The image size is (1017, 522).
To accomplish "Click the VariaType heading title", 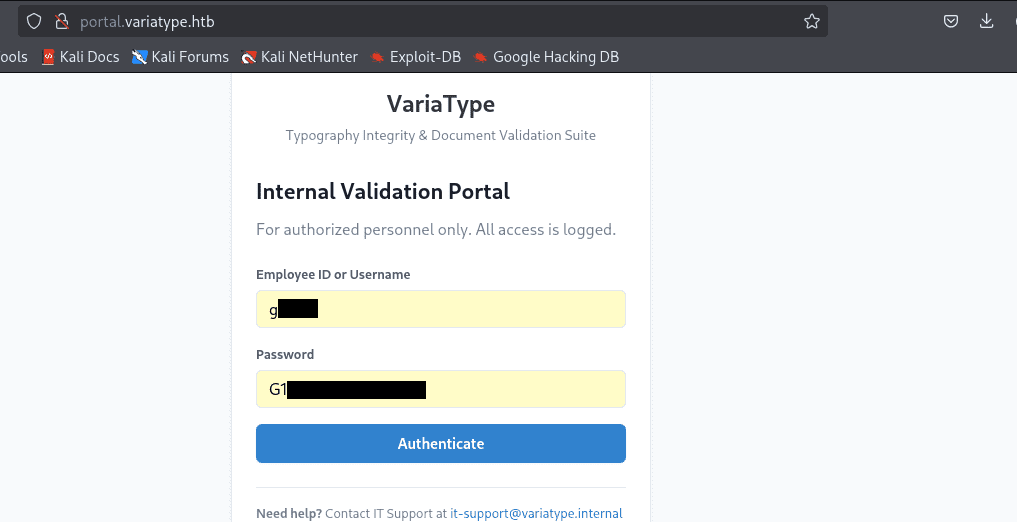I will (x=440, y=104).
